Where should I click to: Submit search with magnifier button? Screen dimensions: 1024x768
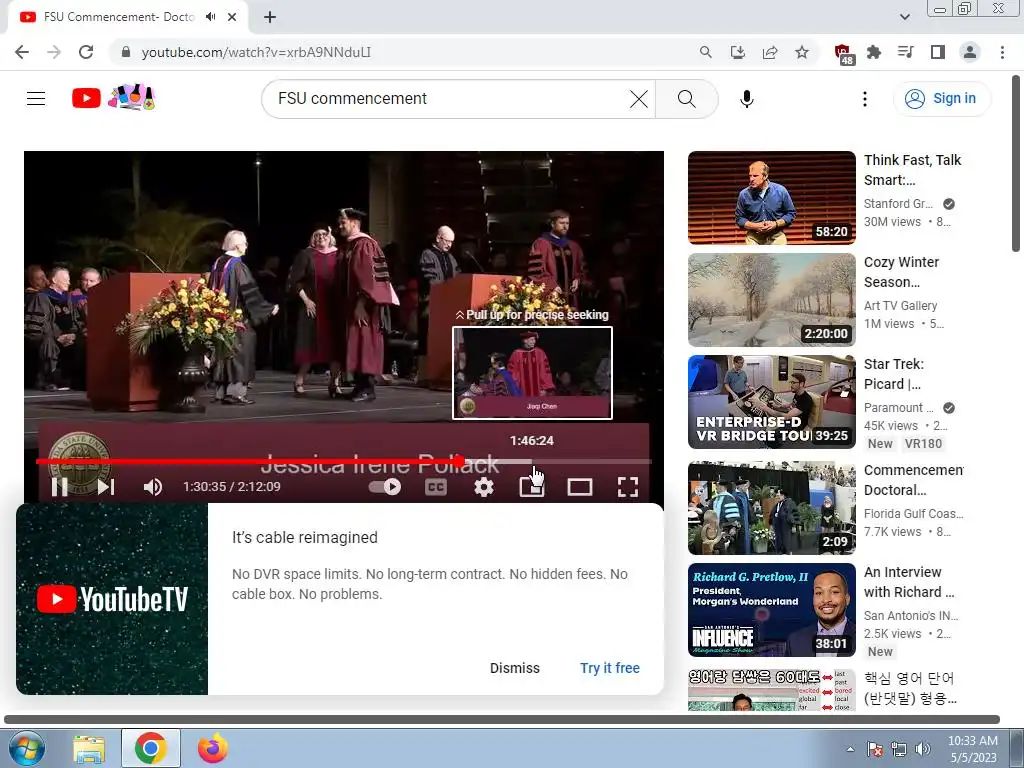tap(686, 99)
